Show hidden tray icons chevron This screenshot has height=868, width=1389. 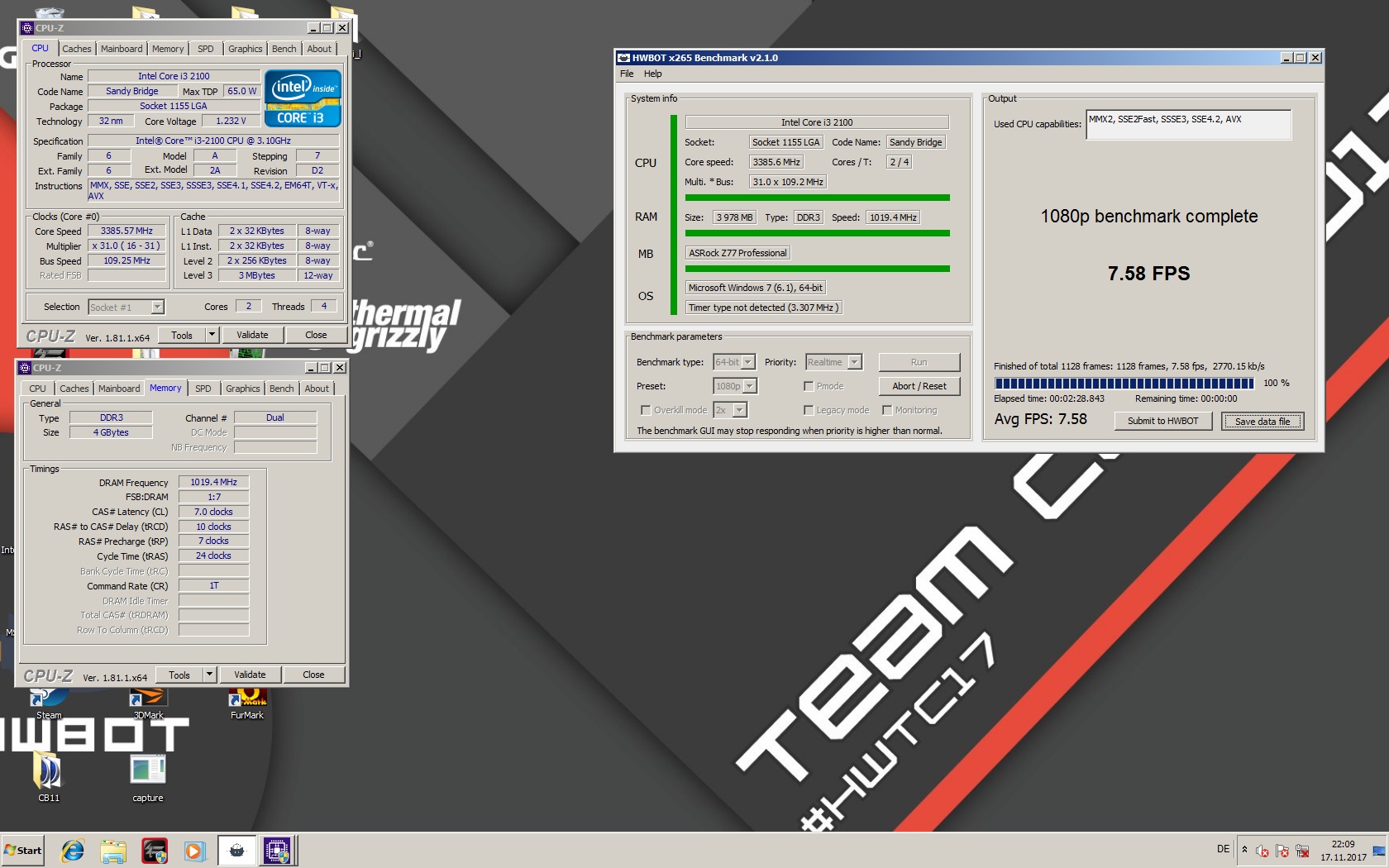[x=1244, y=850]
